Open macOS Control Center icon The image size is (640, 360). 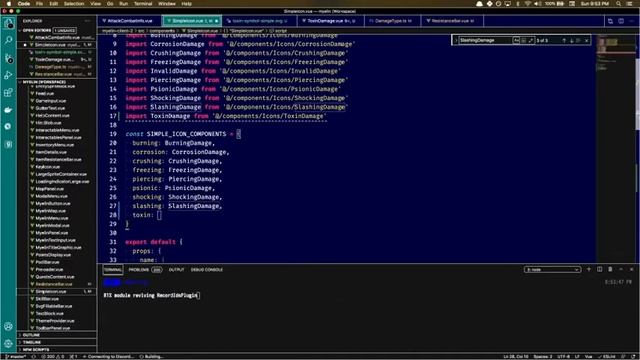(630, 4)
